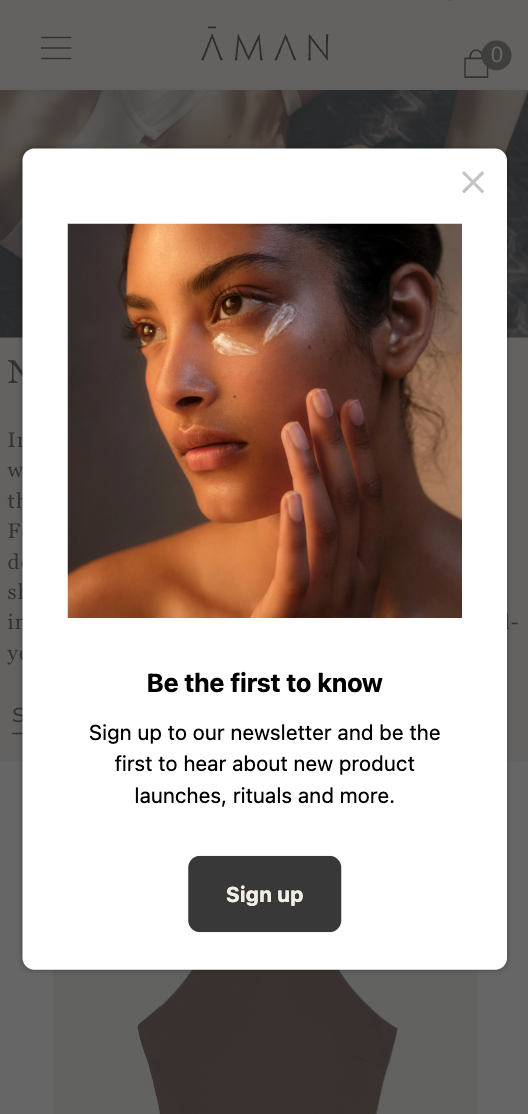Select the skincare model photo in popup
This screenshot has height=1114, width=528.
click(264, 421)
